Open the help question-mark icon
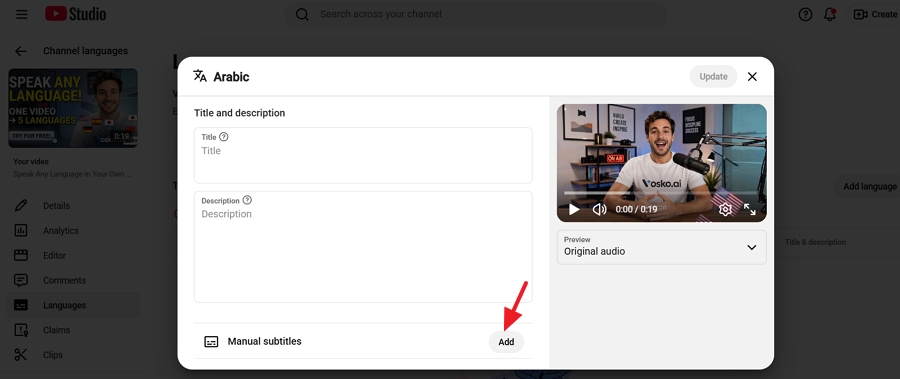Screen dimensions: 900x379 (x=805, y=14)
